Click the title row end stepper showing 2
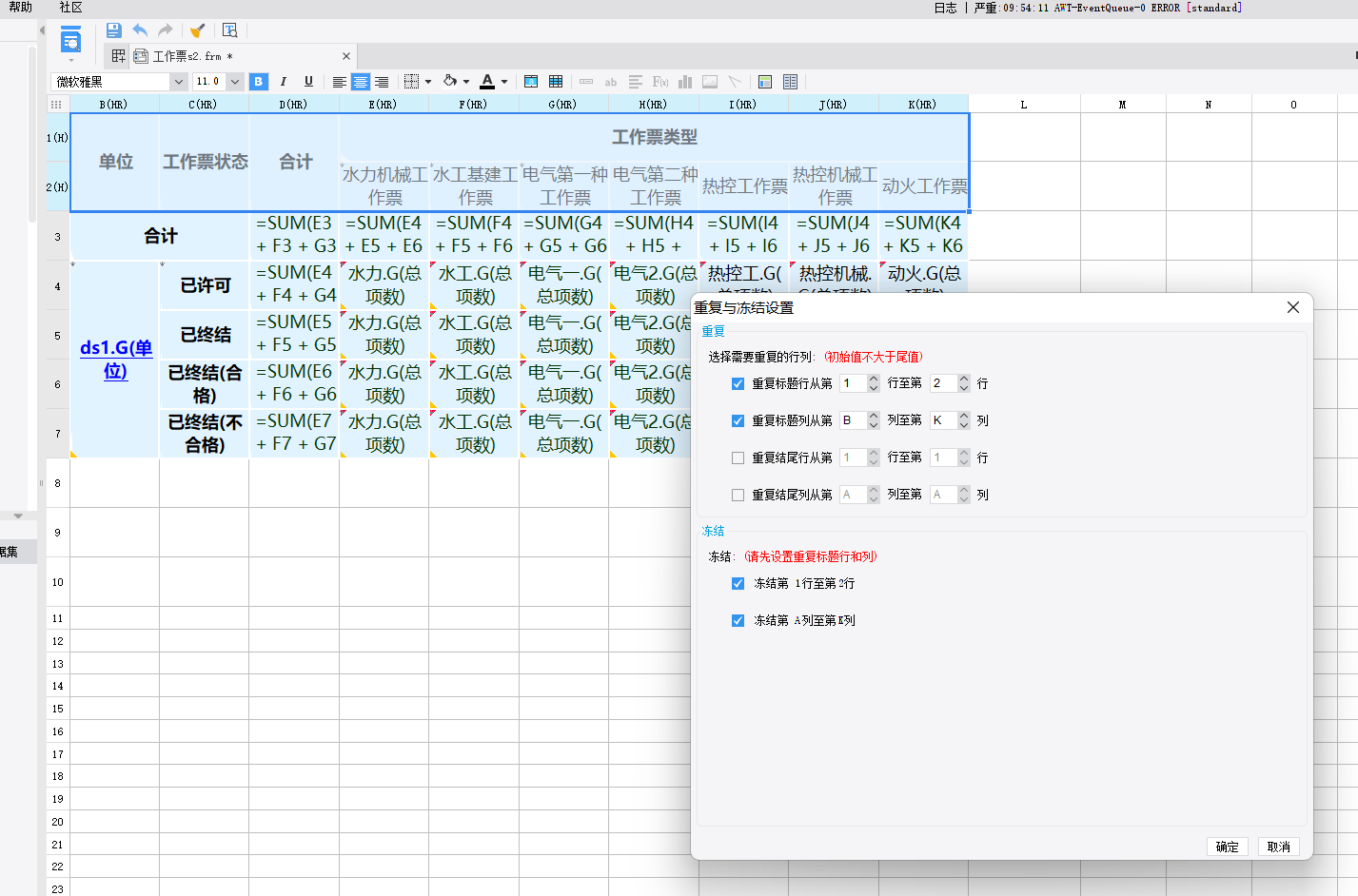Viewport: 1358px width, 896px height. (x=951, y=383)
